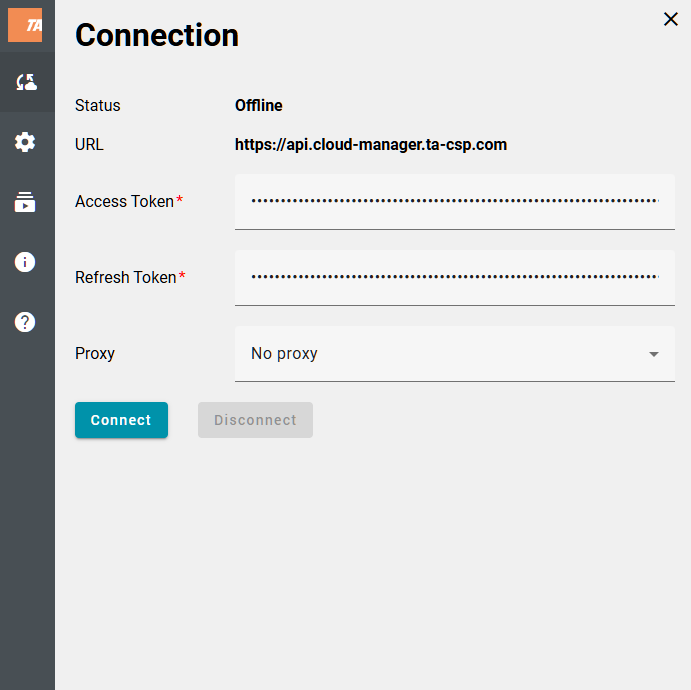Click the Access Token field label
The height and width of the screenshot is (690, 691).
coord(125,202)
